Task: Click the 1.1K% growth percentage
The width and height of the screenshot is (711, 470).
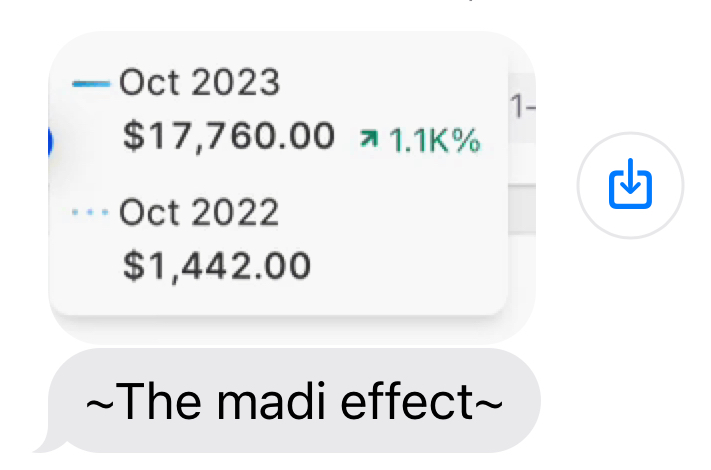Action: [434, 142]
